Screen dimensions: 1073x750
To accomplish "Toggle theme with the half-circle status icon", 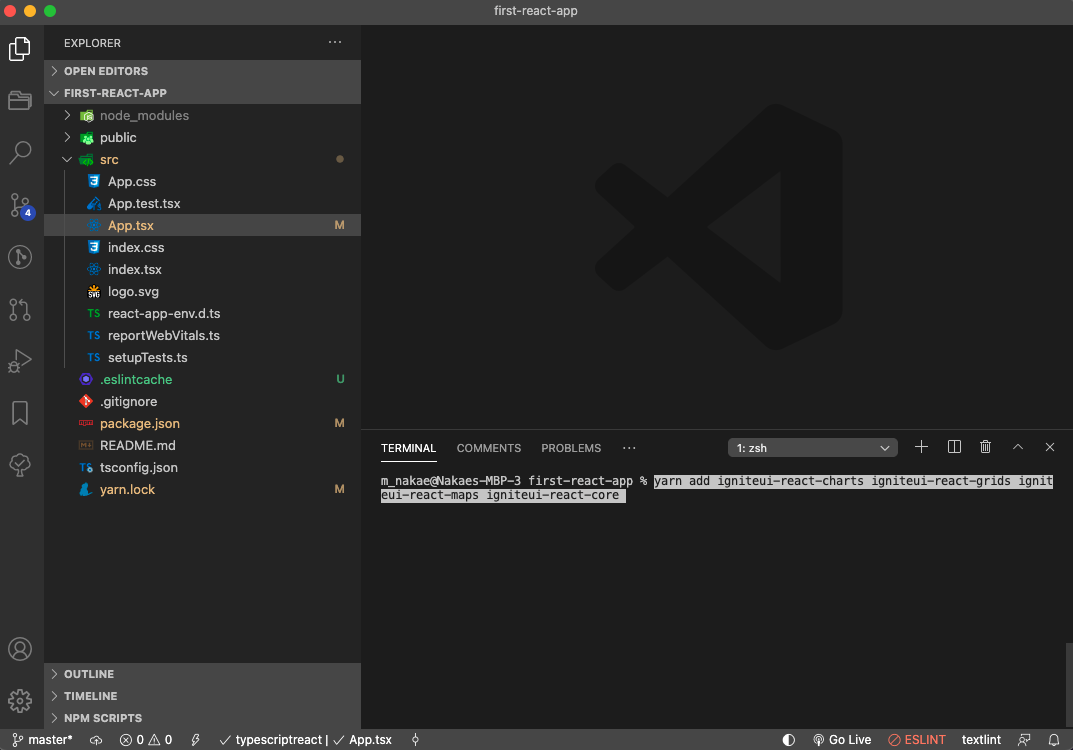I will click(x=788, y=739).
